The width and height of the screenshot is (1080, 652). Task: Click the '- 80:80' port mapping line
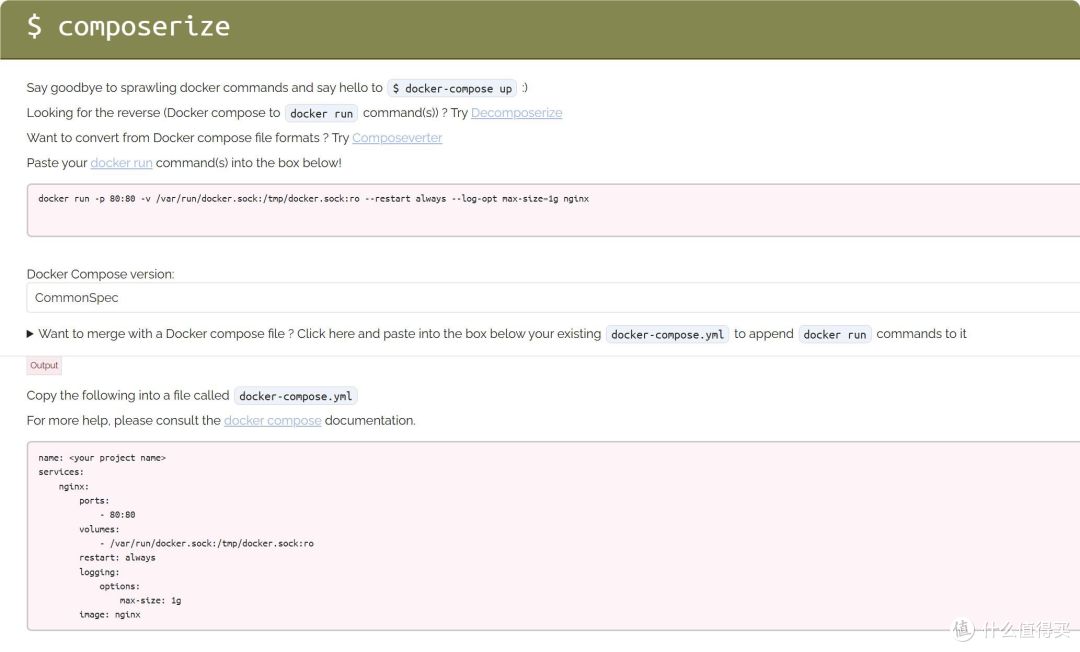(118, 515)
